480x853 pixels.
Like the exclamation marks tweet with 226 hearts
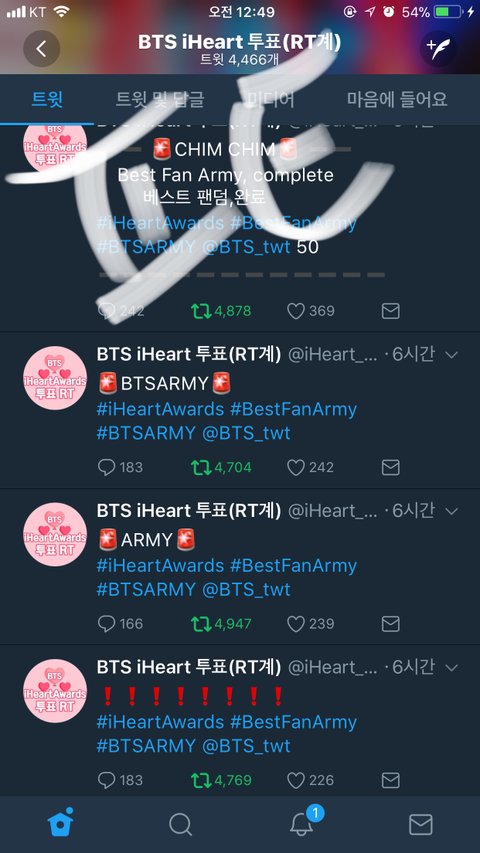[x=310, y=780]
